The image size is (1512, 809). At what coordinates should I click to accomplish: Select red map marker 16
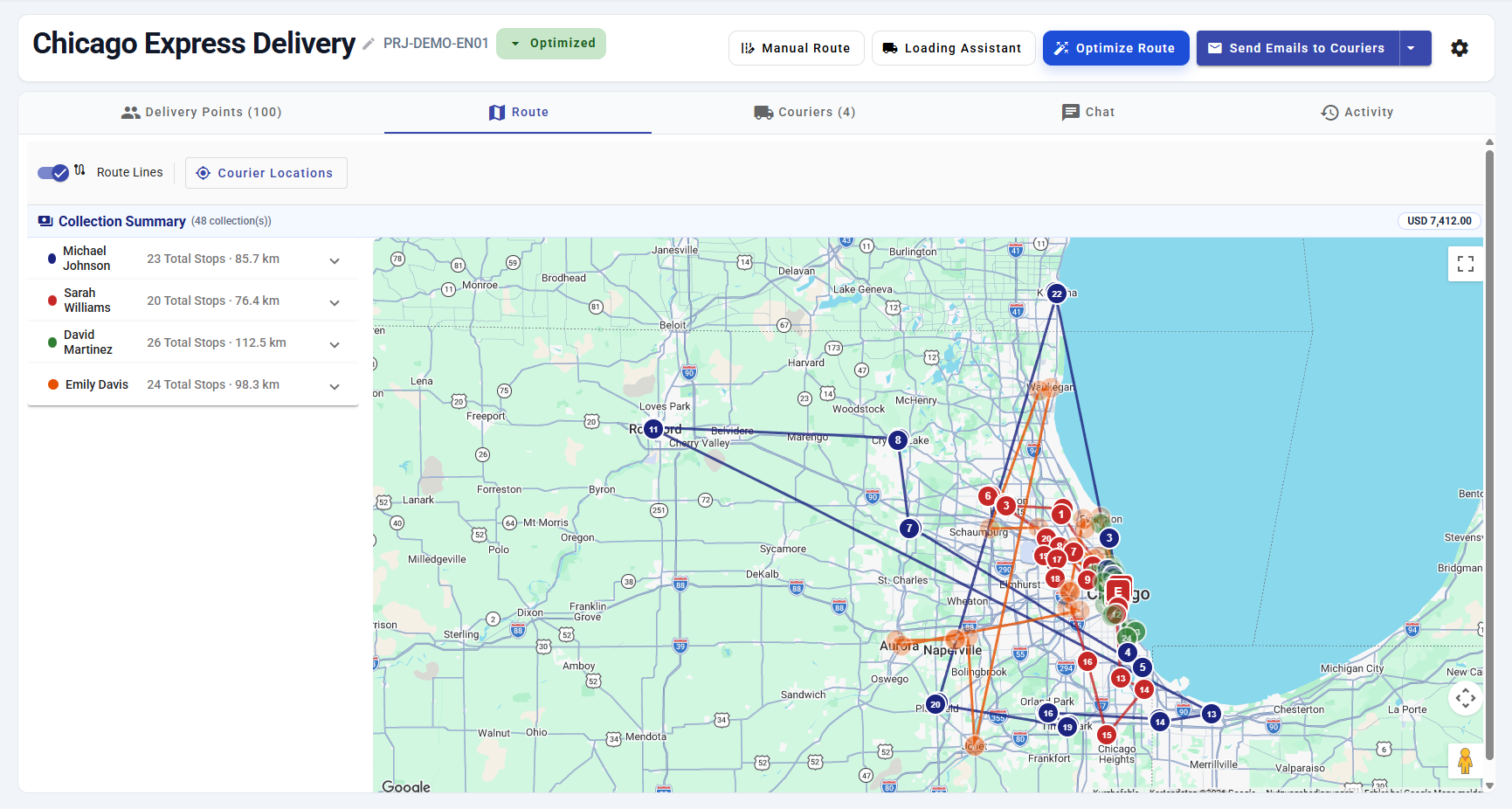(1087, 661)
